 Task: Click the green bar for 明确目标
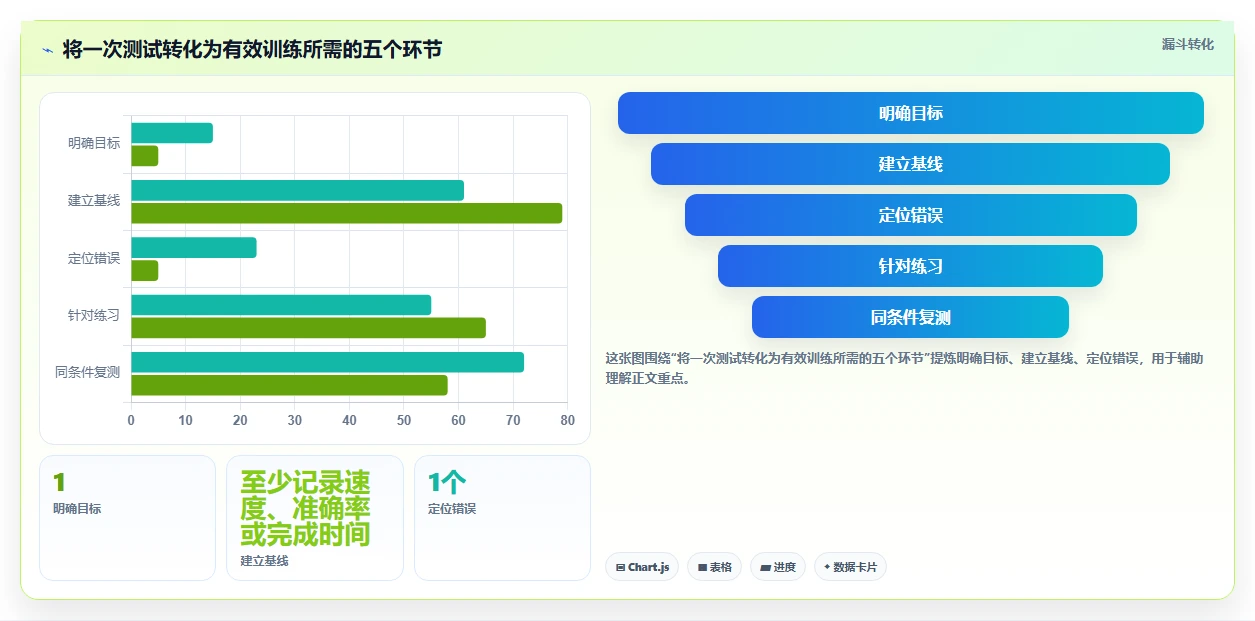(145, 156)
